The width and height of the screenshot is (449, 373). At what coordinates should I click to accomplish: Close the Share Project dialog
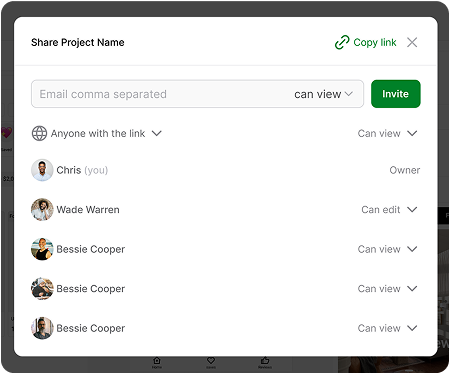click(x=412, y=42)
